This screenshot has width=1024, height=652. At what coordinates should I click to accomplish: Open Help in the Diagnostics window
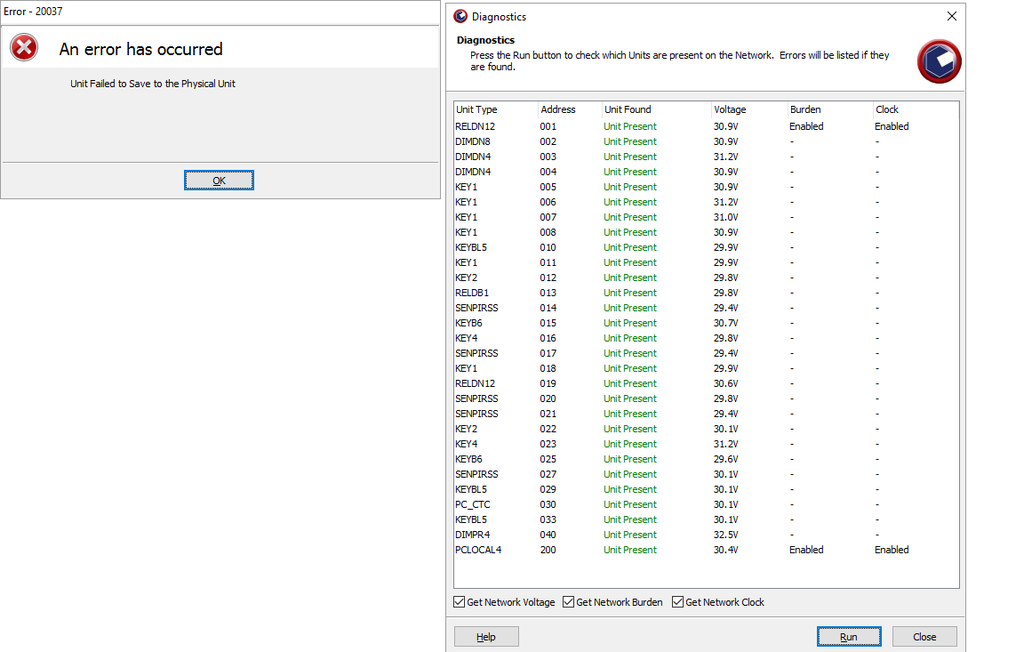click(486, 636)
